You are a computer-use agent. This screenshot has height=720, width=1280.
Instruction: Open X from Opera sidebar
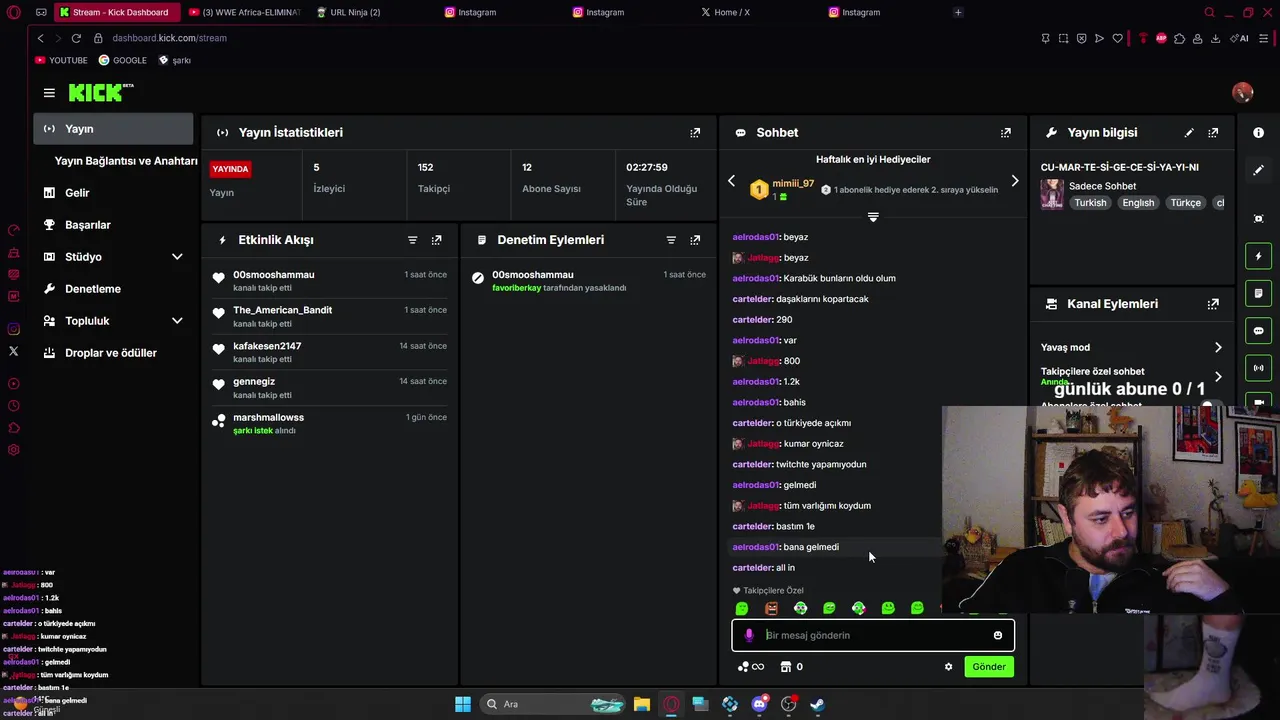[x=13, y=351]
